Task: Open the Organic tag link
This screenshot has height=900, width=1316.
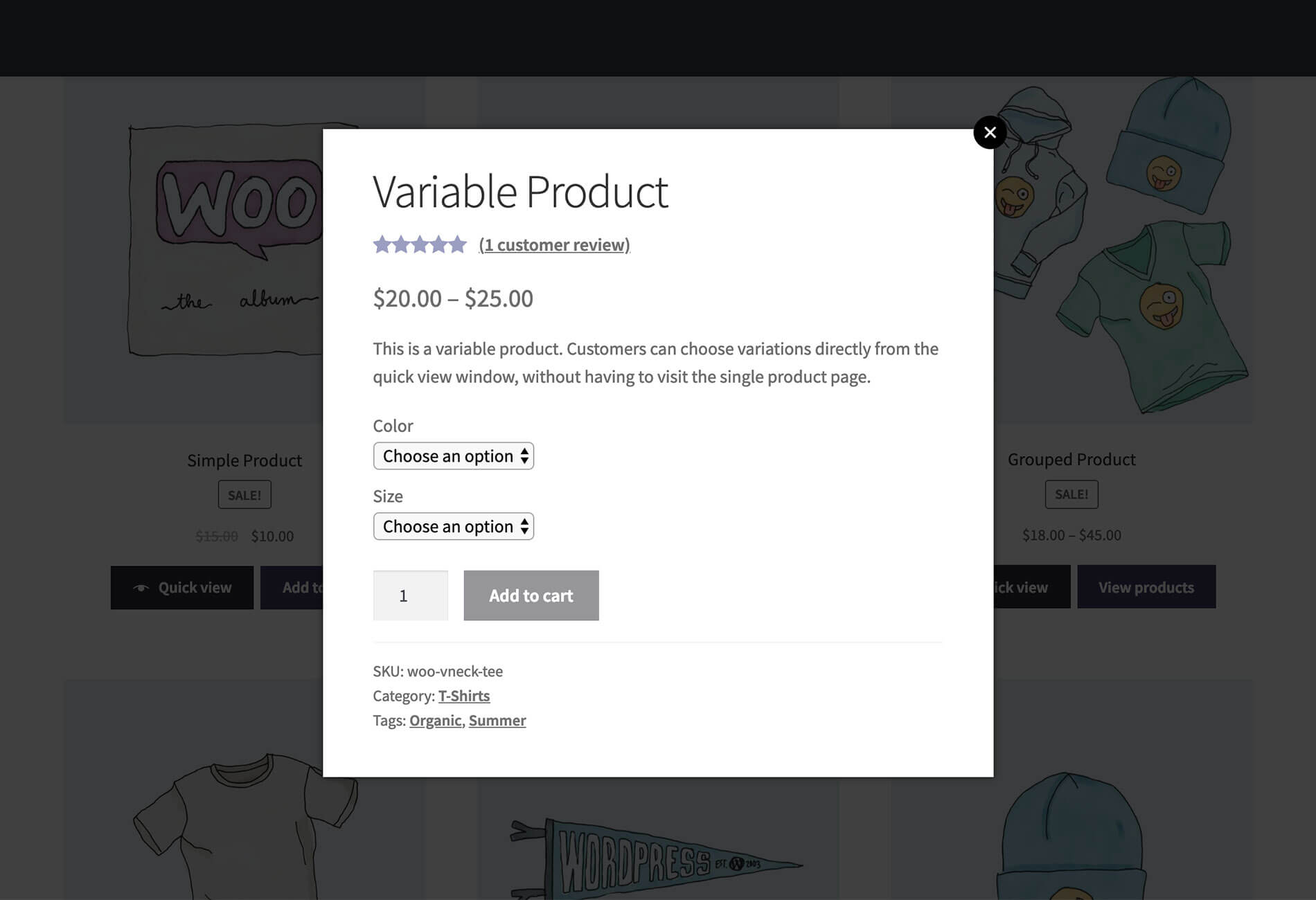Action: [x=435, y=721]
